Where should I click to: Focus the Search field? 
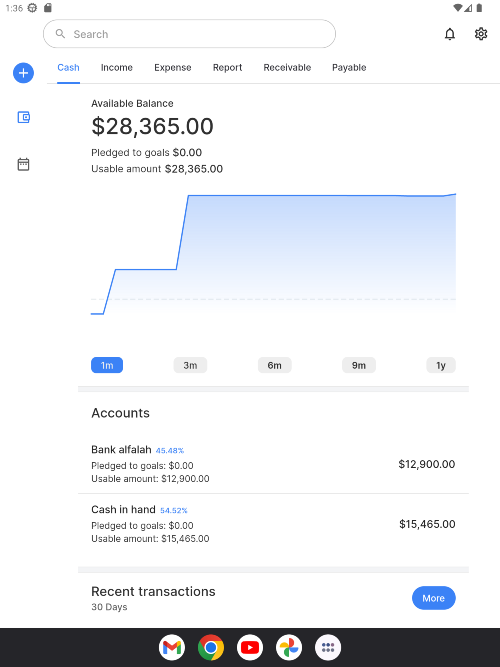pyautogui.click(x=189, y=34)
